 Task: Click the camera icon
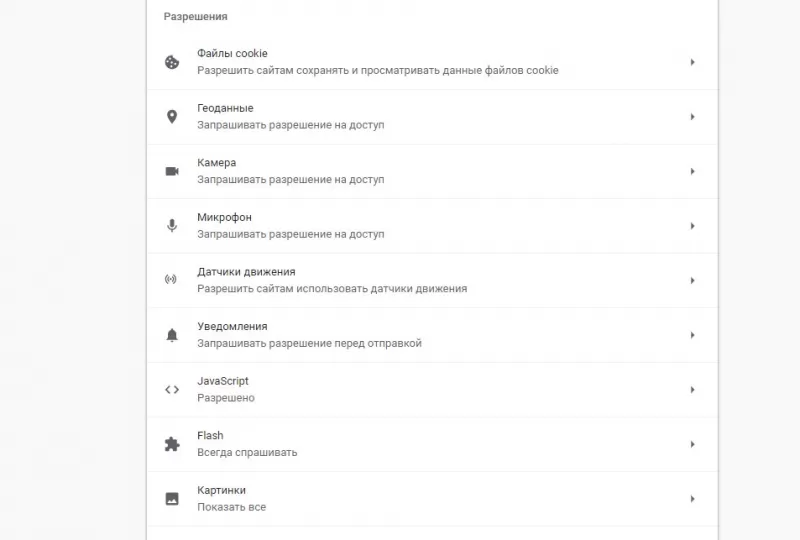pos(171,171)
